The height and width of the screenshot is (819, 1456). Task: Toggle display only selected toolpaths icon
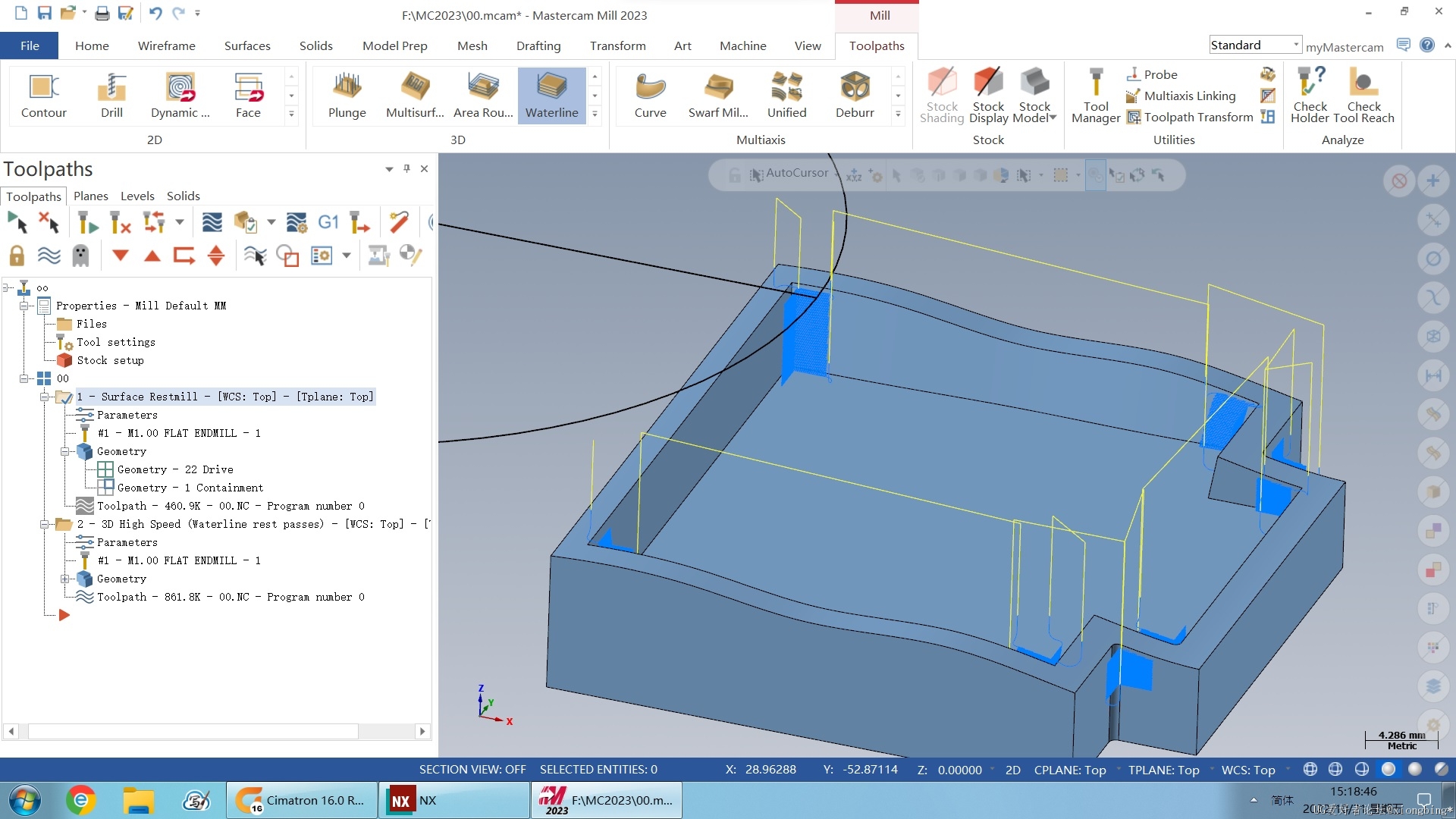[256, 256]
